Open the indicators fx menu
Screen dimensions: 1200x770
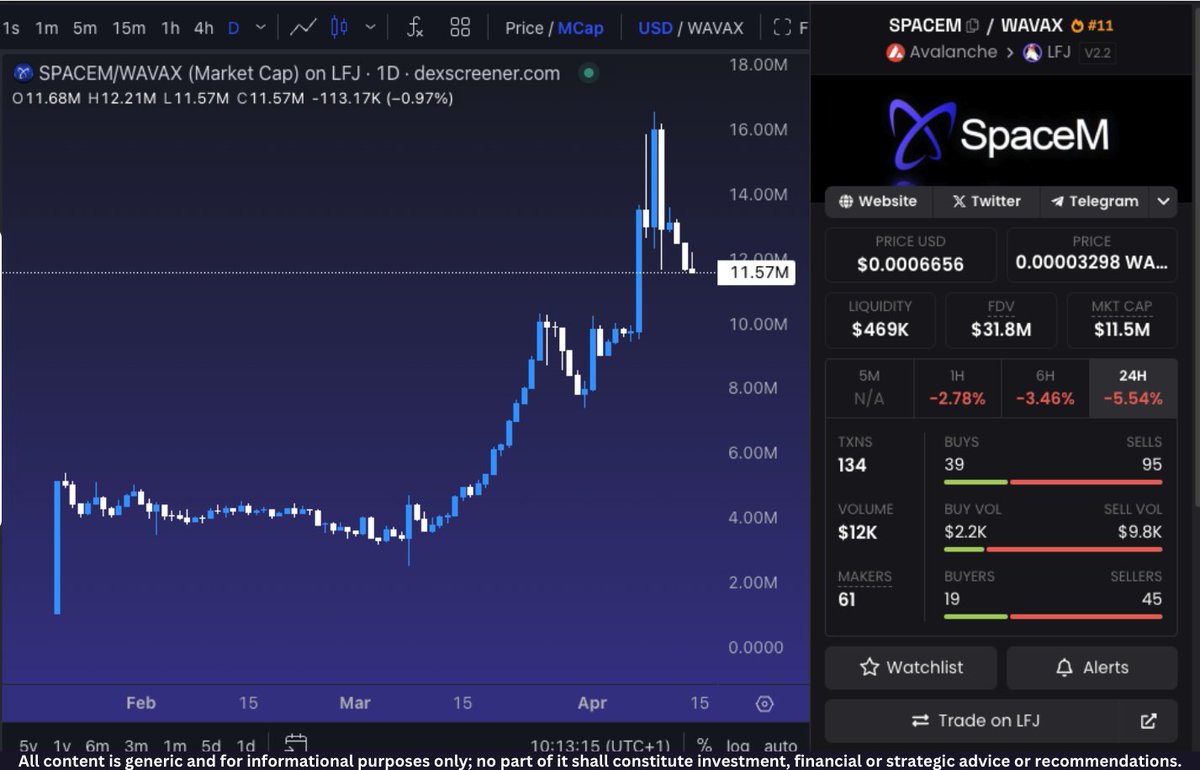[414, 28]
